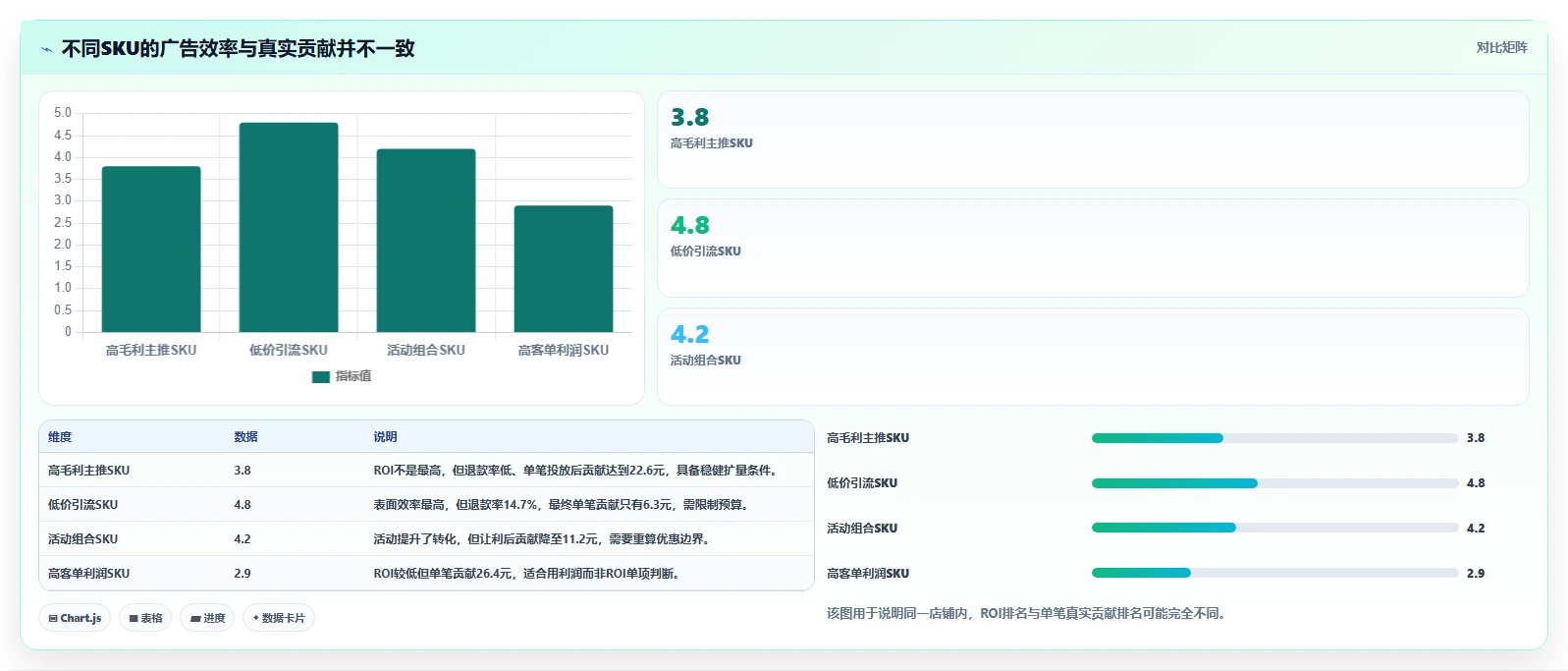This screenshot has width=1568, height=671.
Task: Click the 低价引流SKU bar in chart
Action: tap(289, 227)
